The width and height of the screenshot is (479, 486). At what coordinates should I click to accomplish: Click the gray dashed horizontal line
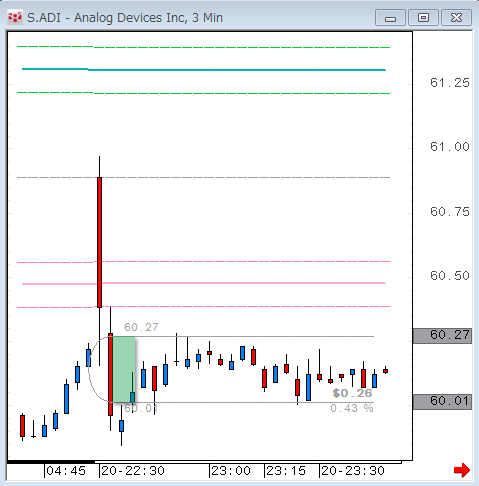coord(204,178)
